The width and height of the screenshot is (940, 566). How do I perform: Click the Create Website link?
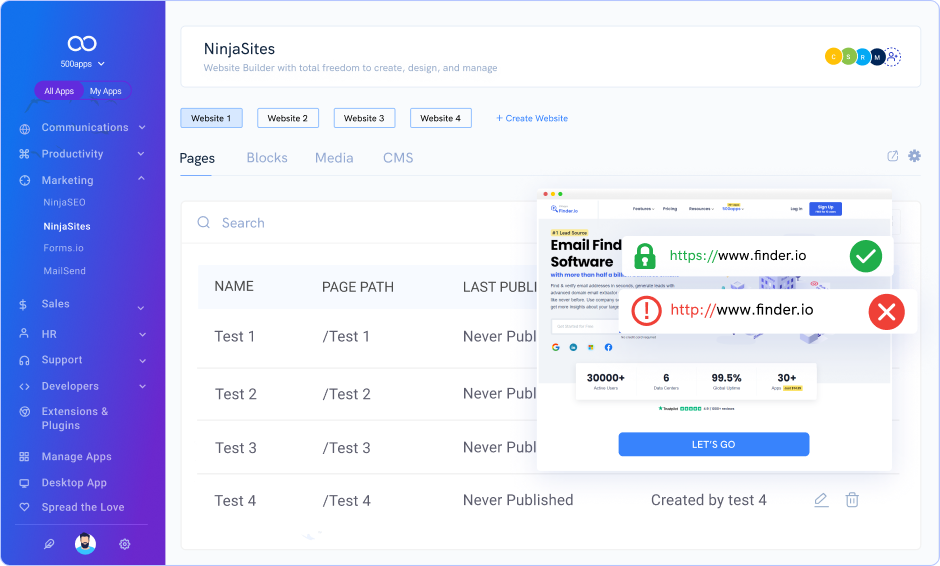tap(532, 118)
